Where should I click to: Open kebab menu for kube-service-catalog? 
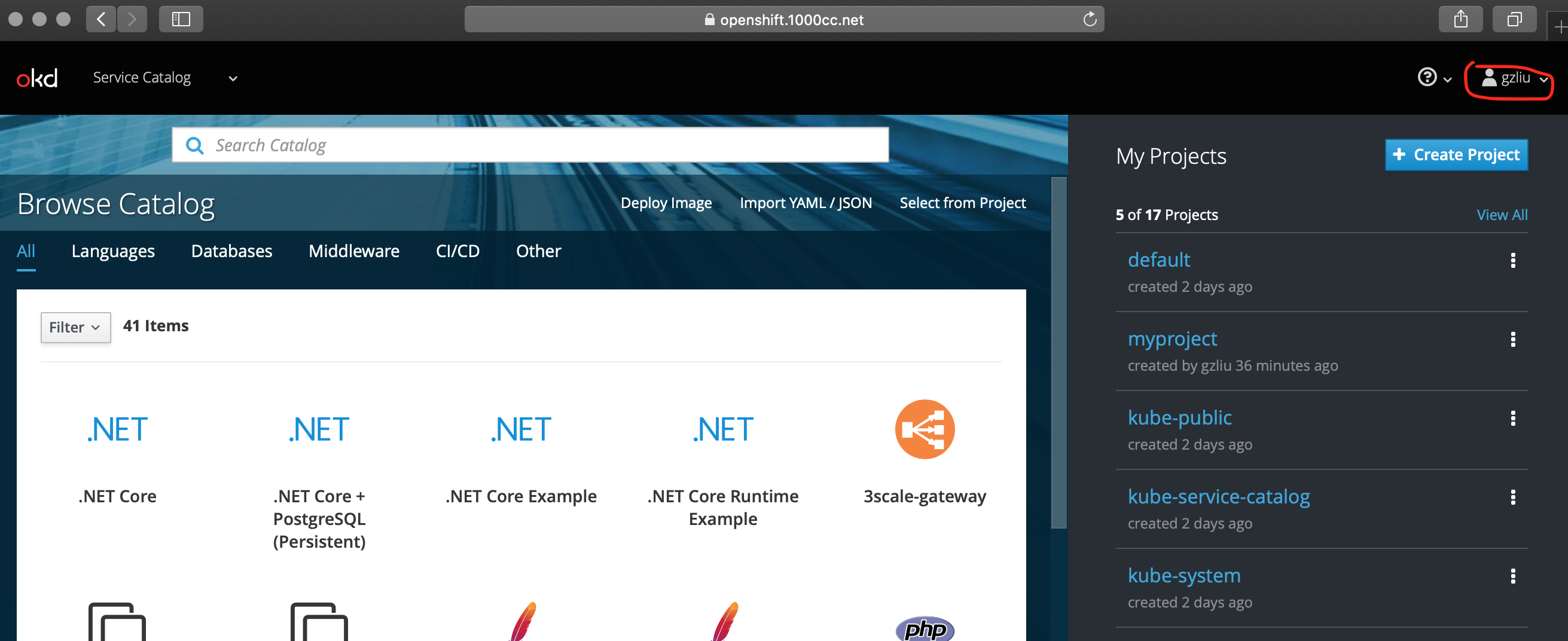[1512, 497]
